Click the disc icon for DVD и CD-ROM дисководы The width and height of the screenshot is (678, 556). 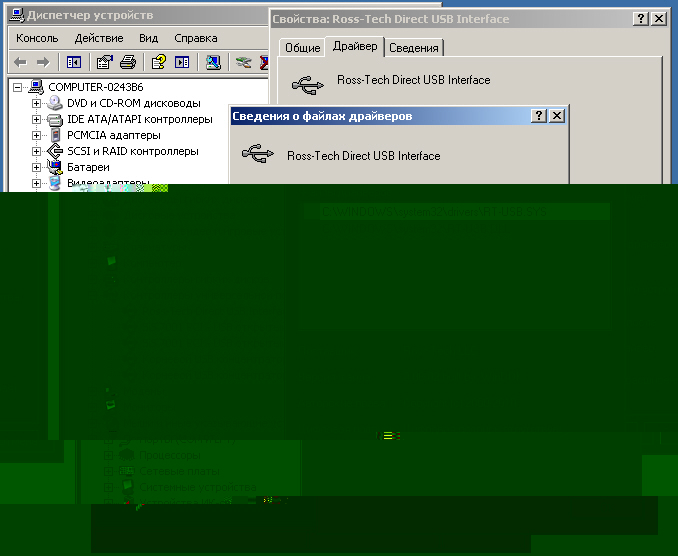(x=55, y=103)
